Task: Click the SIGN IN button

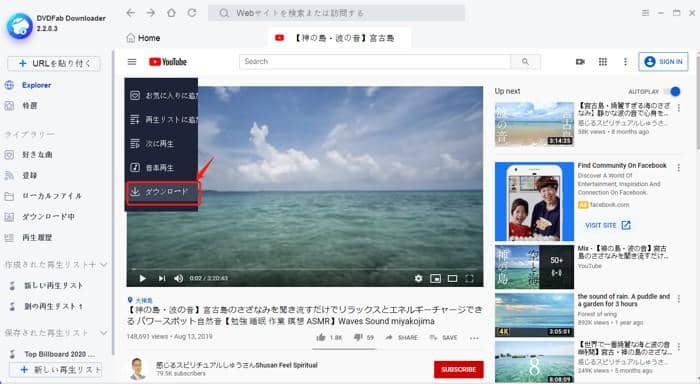Action: (663, 62)
